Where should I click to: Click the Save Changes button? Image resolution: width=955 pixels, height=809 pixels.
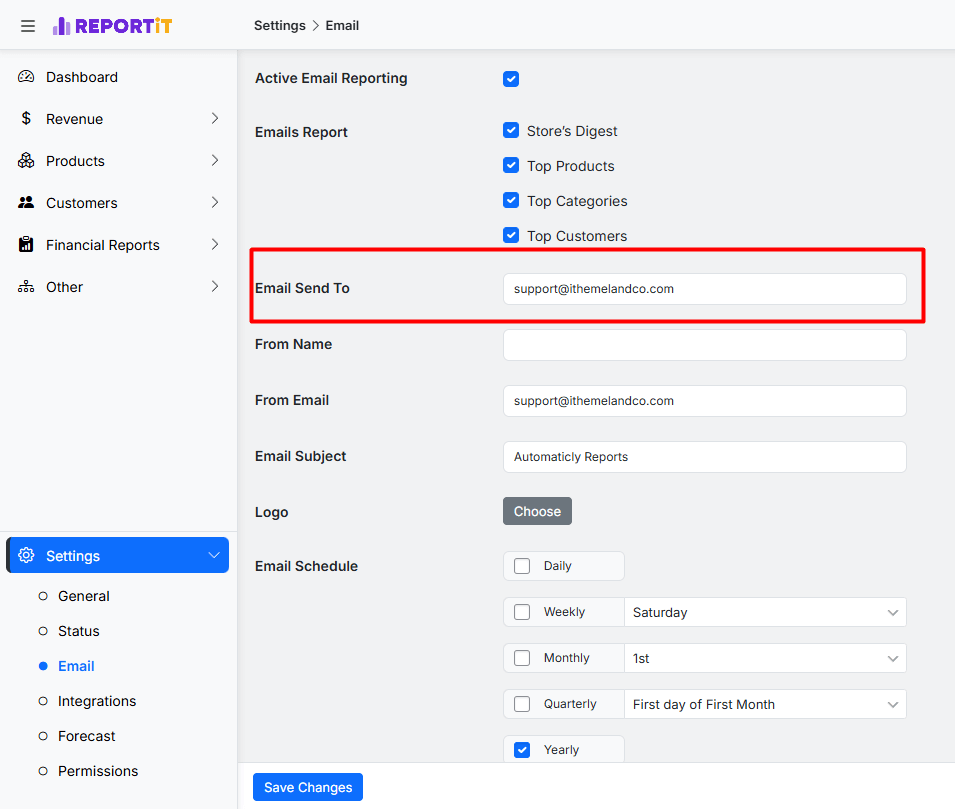[308, 787]
